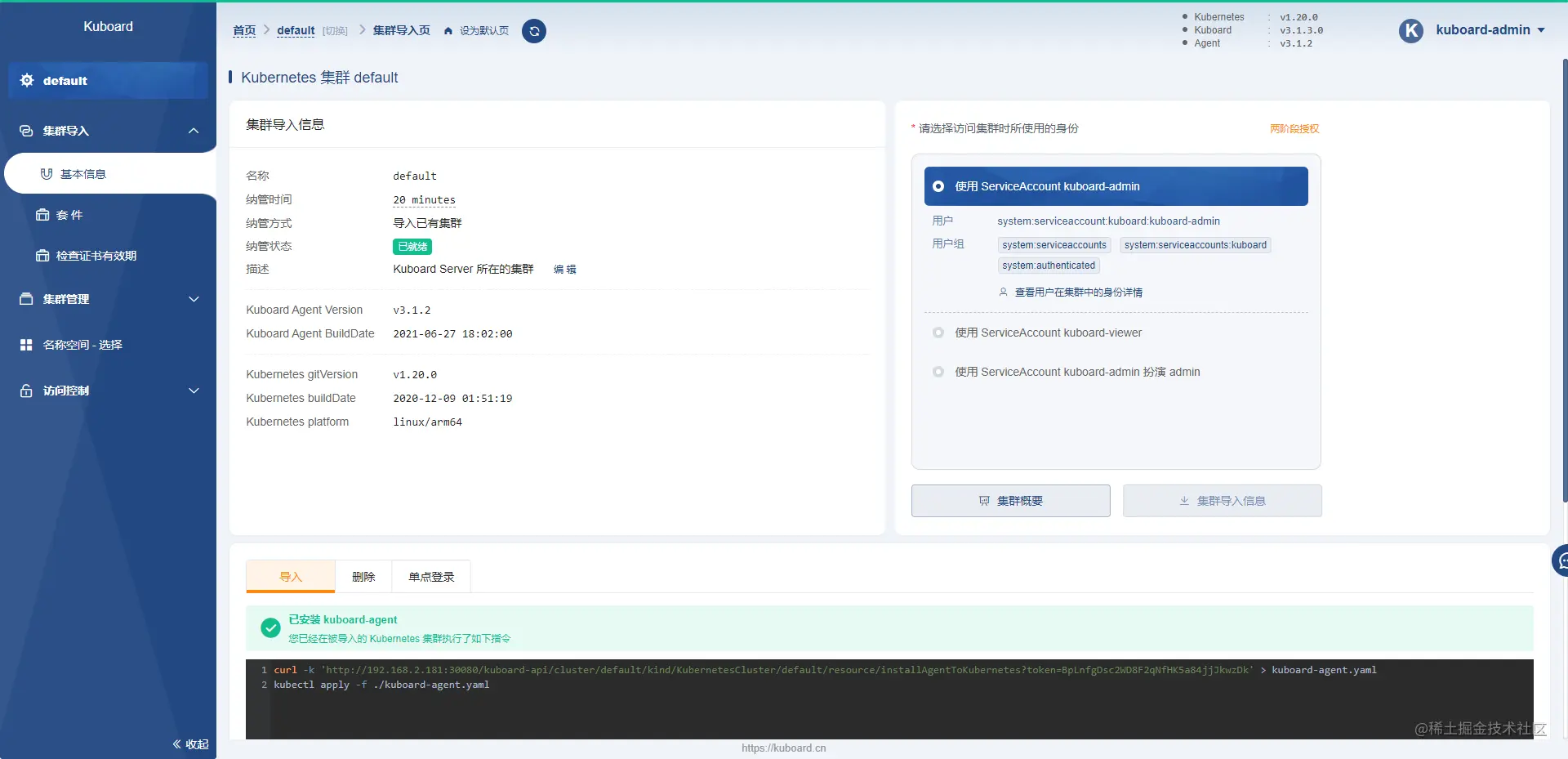Viewport: 1568px width, 759px height.
Task: Click the 检查证书有效期 icon
Action: 42,256
